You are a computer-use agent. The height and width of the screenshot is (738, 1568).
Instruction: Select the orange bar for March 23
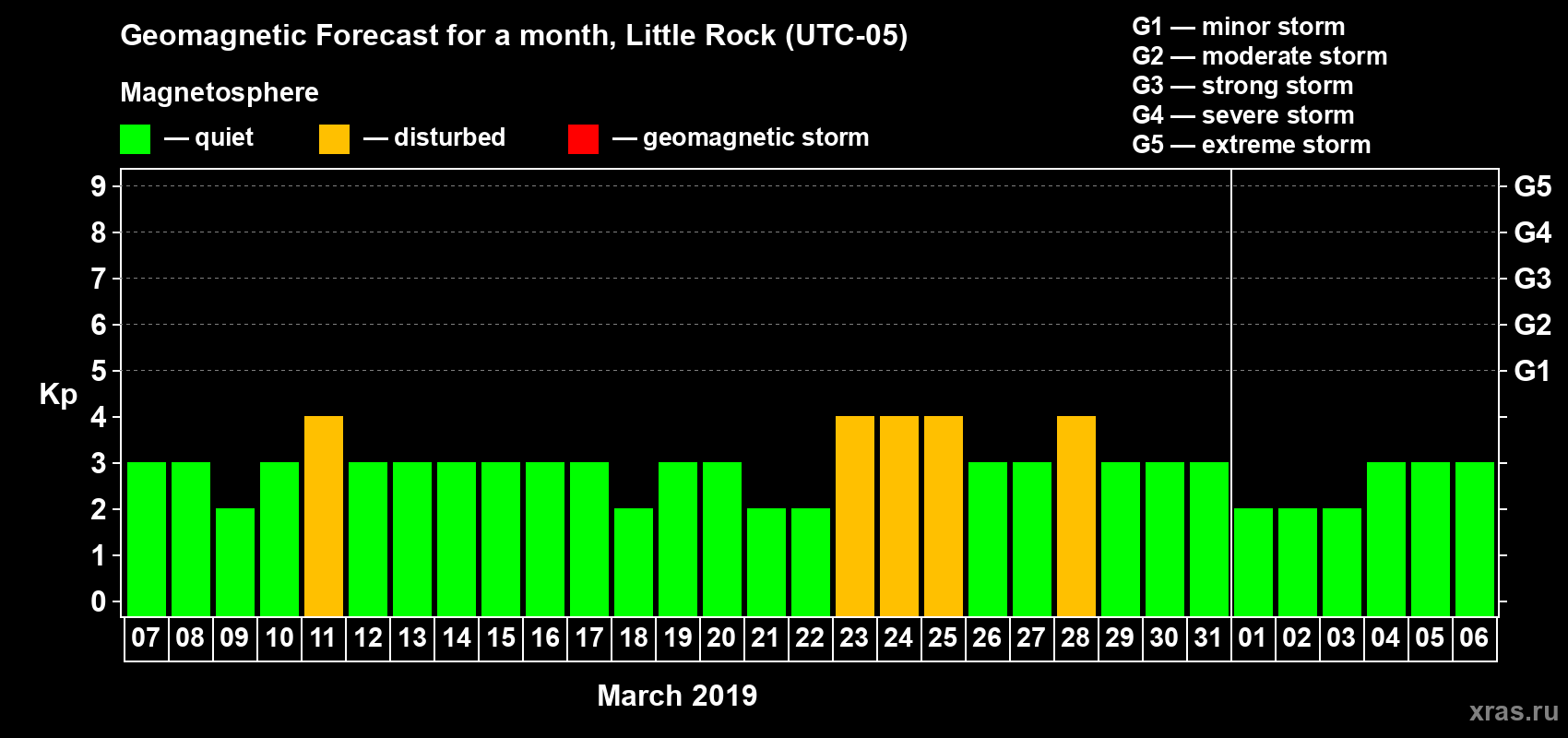tap(855, 516)
